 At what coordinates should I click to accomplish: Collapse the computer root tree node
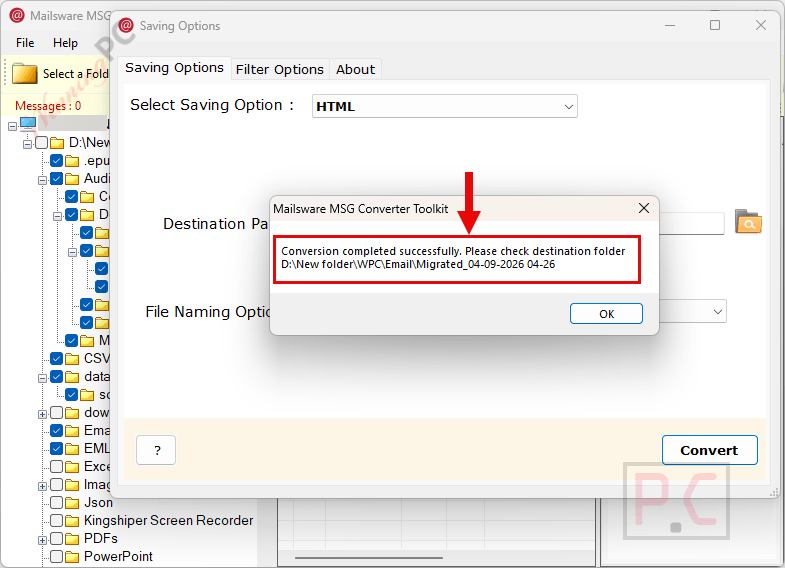pyautogui.click(x=13, y=127)
